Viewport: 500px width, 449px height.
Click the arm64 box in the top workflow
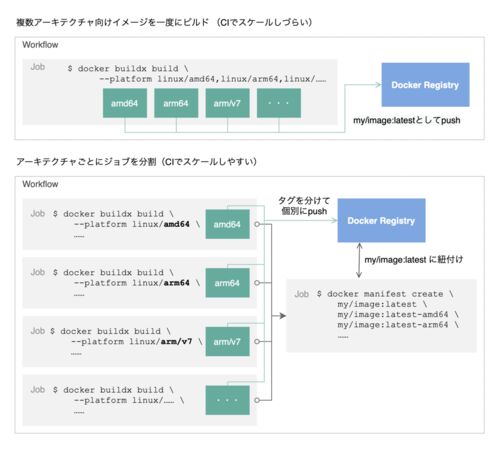176,103
